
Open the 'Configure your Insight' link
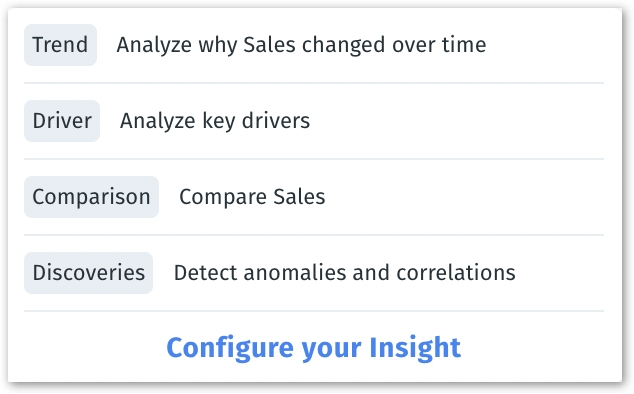314,348
